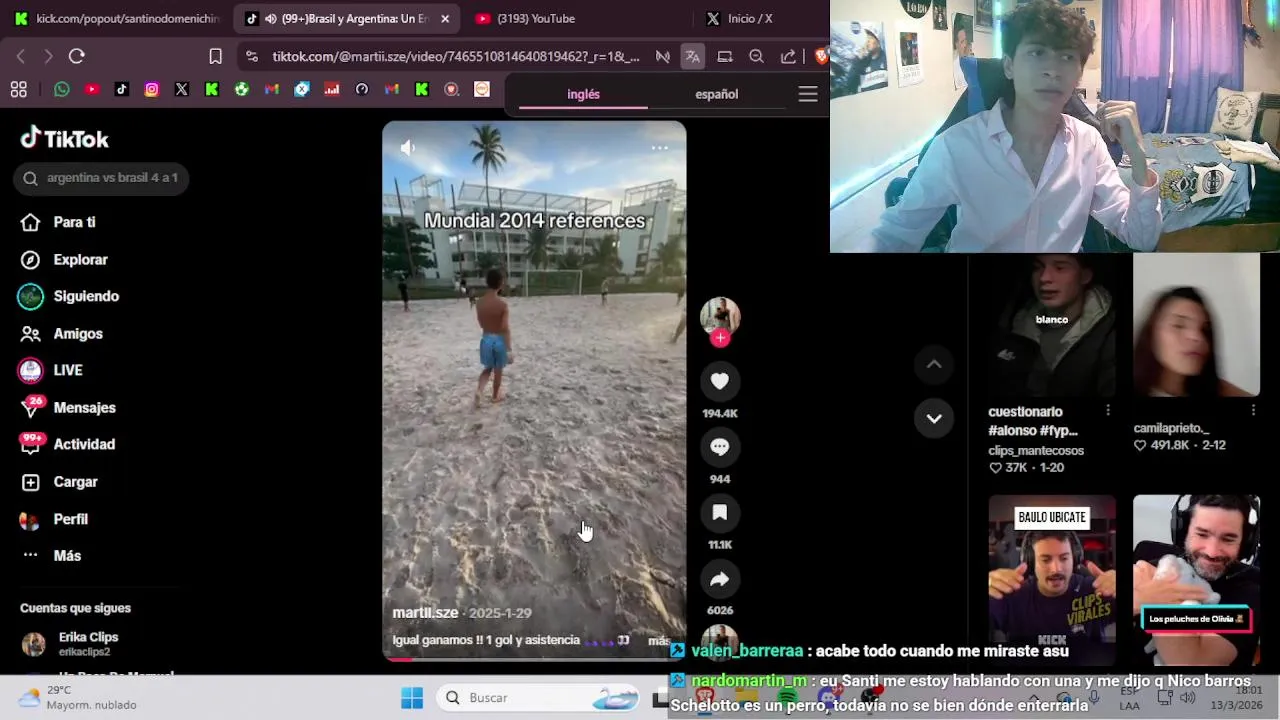Image resolution: width=1280 pixels, height=720 pixels.
Task: Open the Siguiendo feed
Action: (x=70, y=296)
